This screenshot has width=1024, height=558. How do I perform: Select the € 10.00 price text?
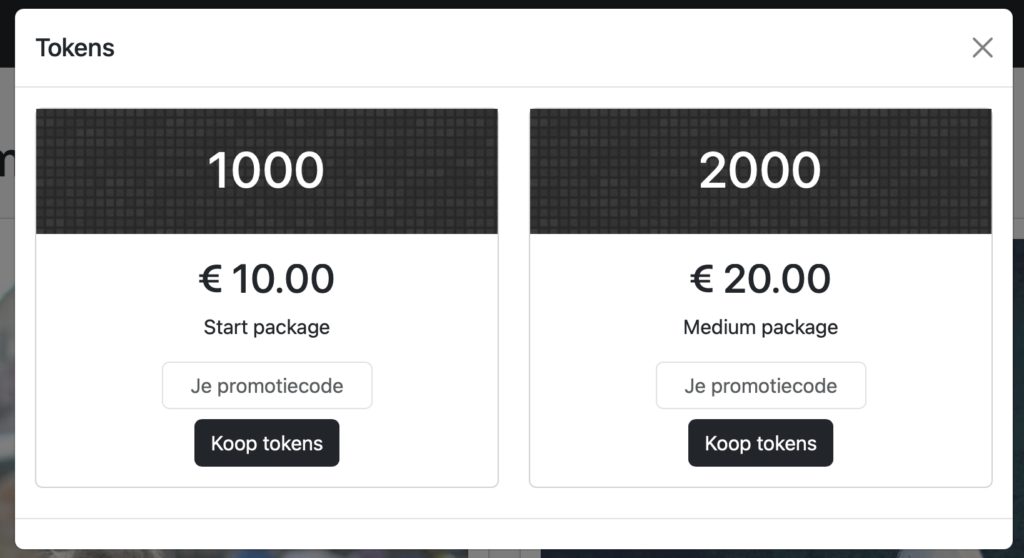(266, 279)
